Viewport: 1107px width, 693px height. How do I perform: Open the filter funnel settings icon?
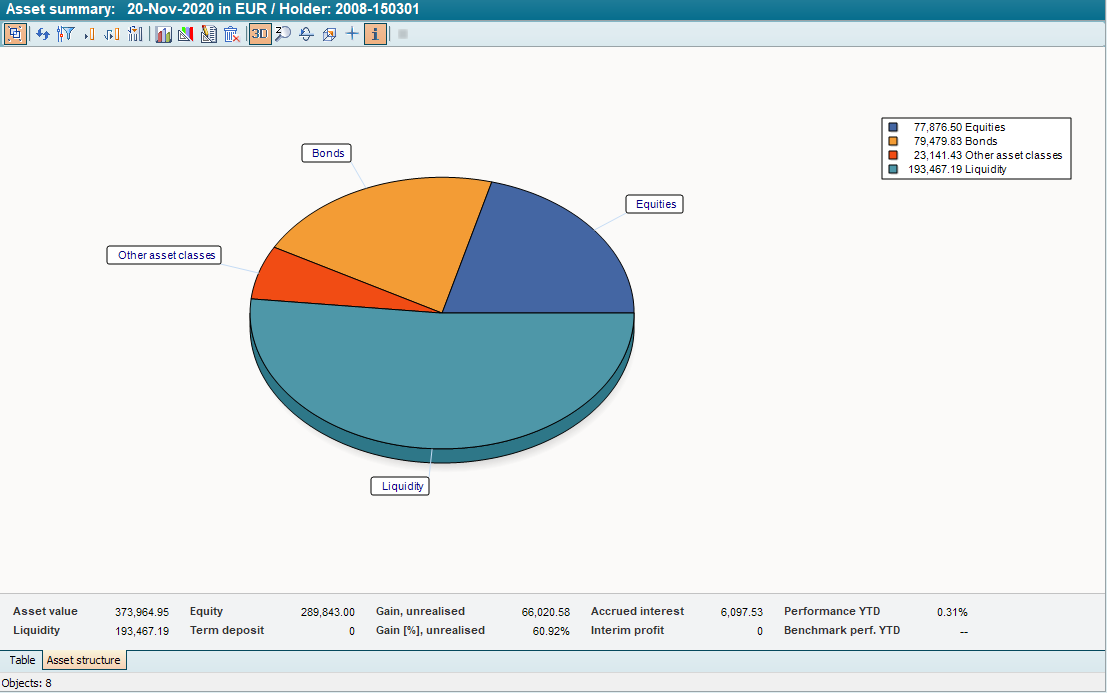(x=66, y=34)
